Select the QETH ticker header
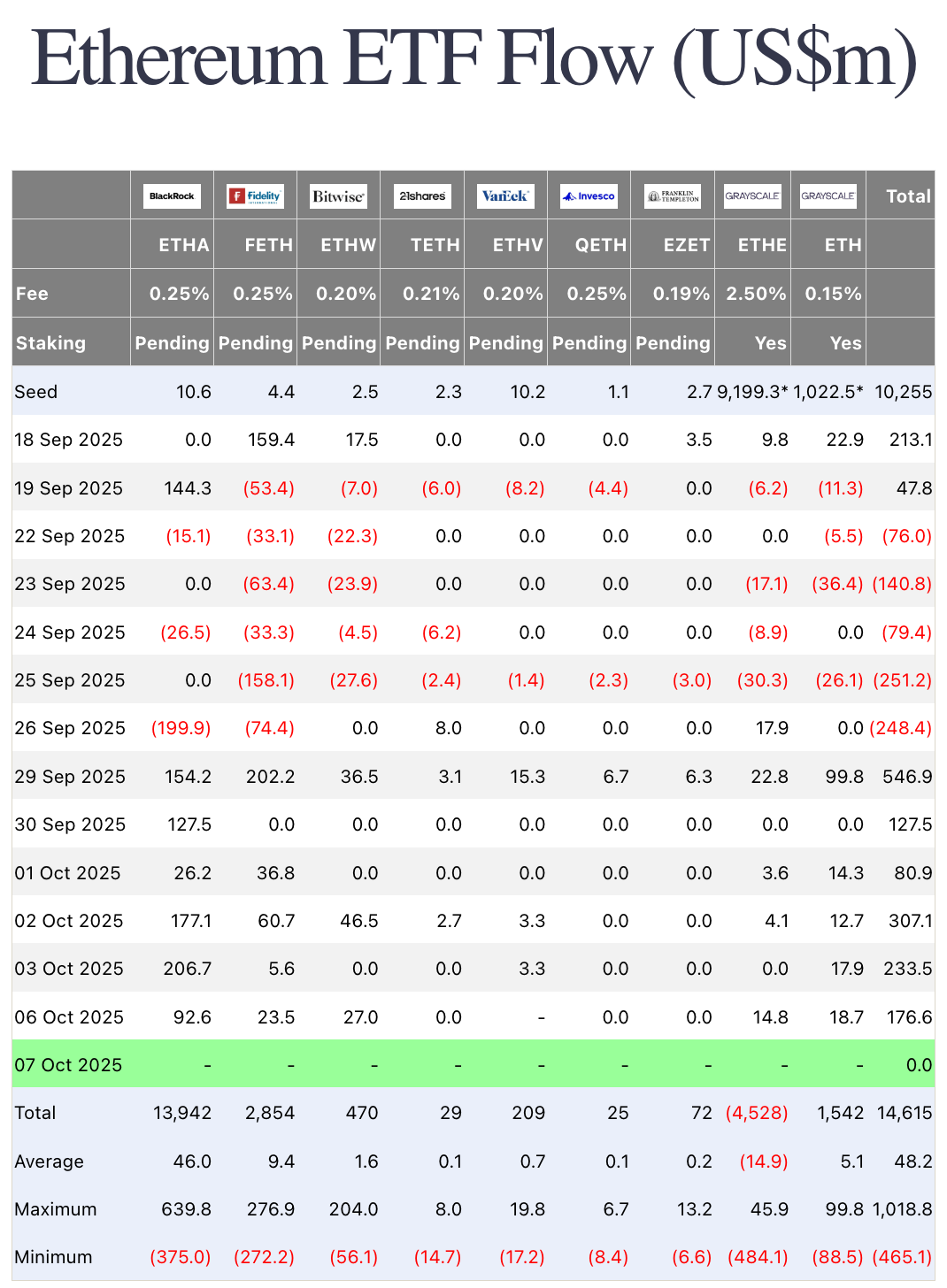The image size is (947, 1288). point(601,245)
